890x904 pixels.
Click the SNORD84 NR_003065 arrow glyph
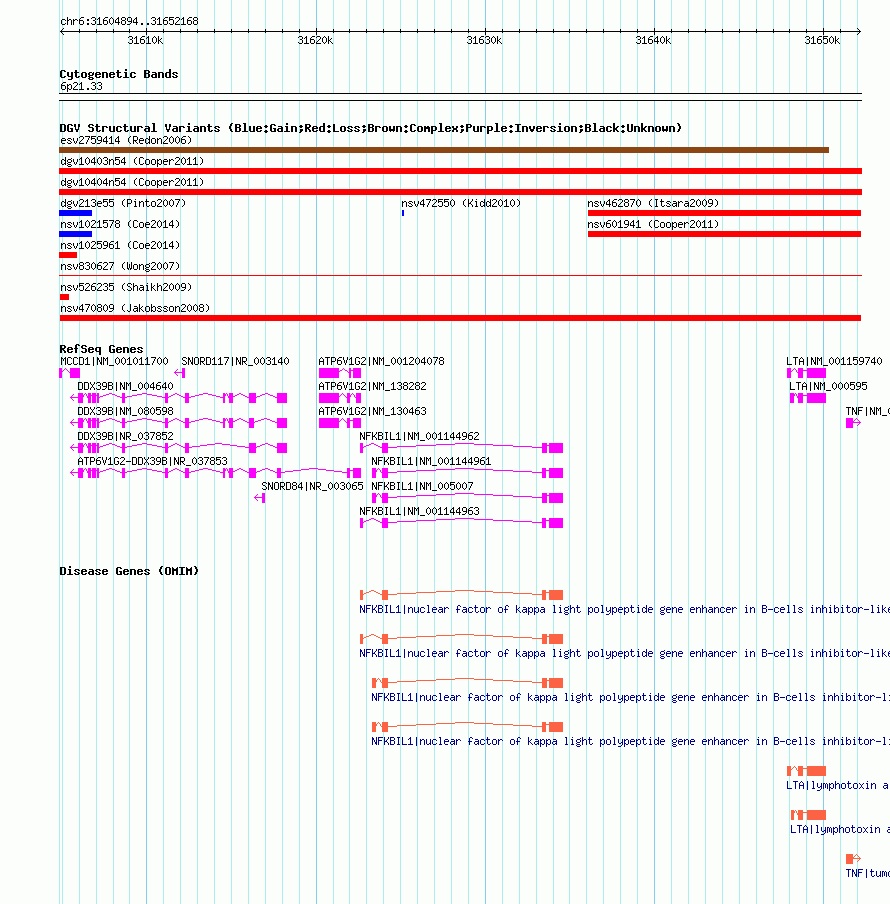click(x=259, y=498)
